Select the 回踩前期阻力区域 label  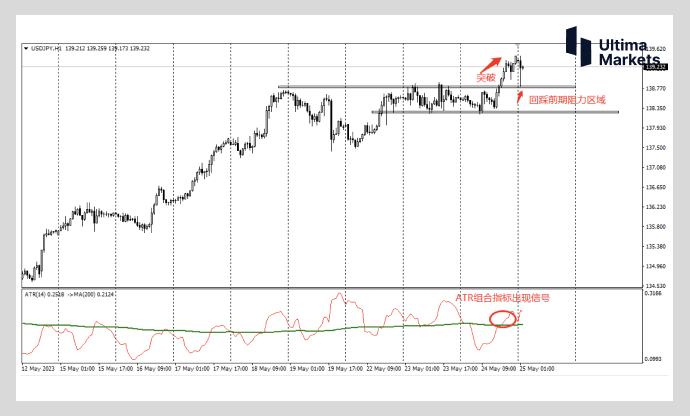click(567, 100)
